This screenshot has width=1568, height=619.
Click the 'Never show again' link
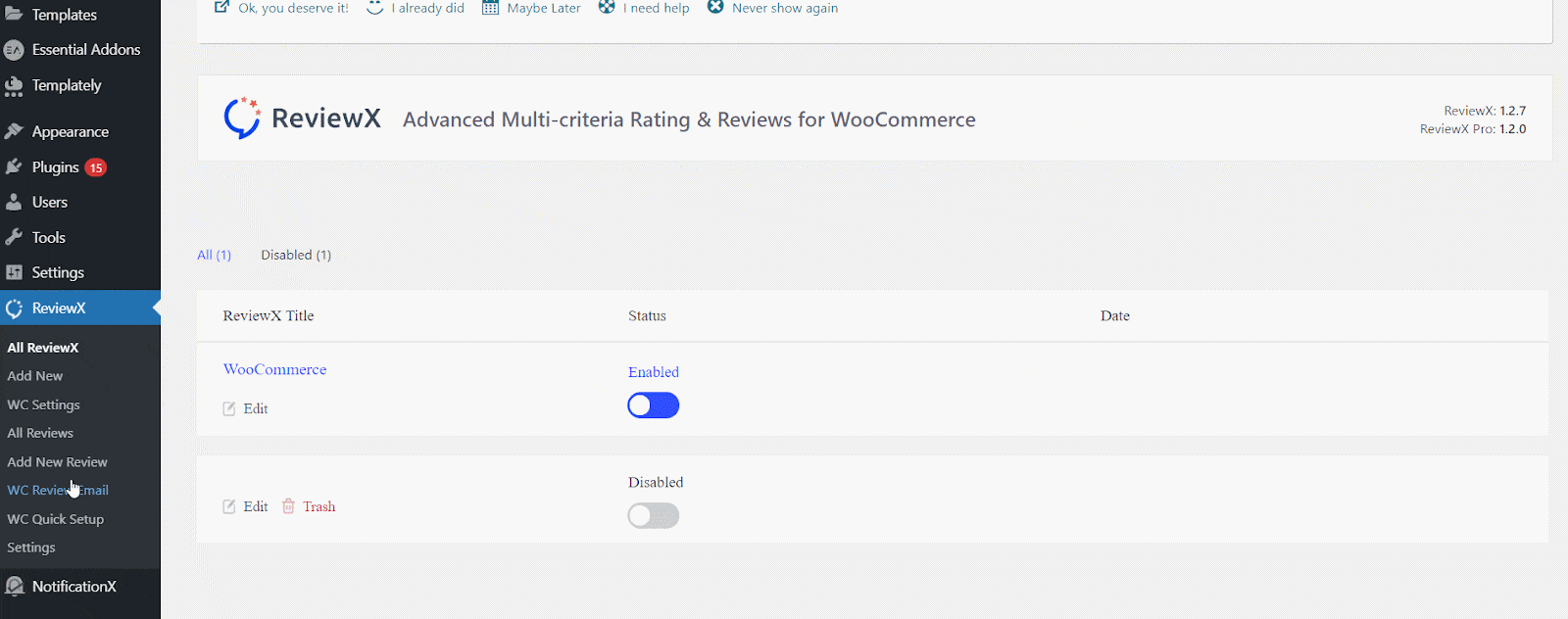(x=784, y=8)
